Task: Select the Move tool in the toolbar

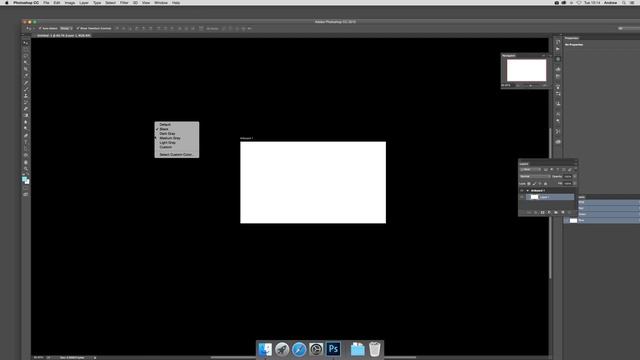Action: pyautogui.click(x=26, y=43)
